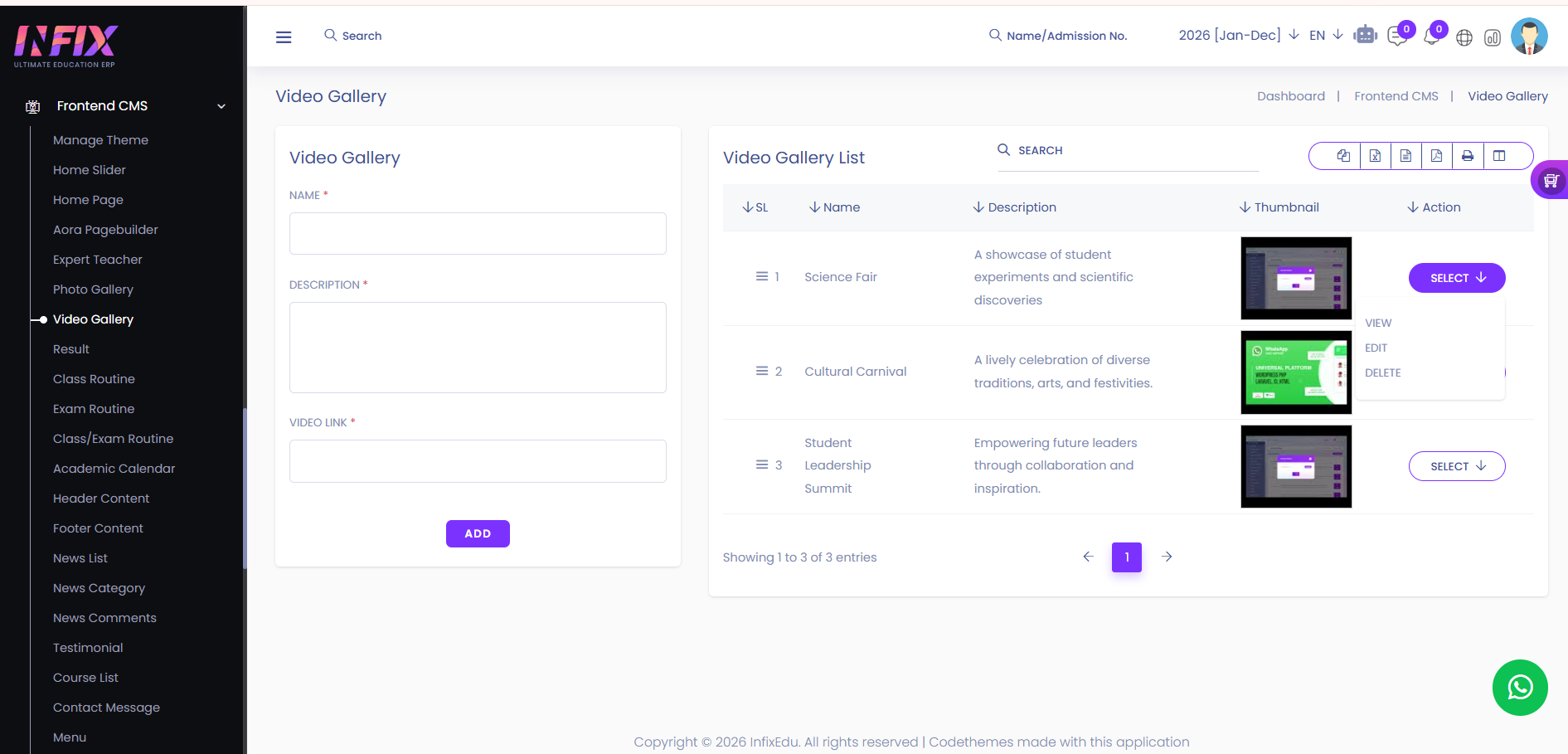Open Header Content in sidebar
This screenshot has height=754, width=1568.
(x=101, y=499)
